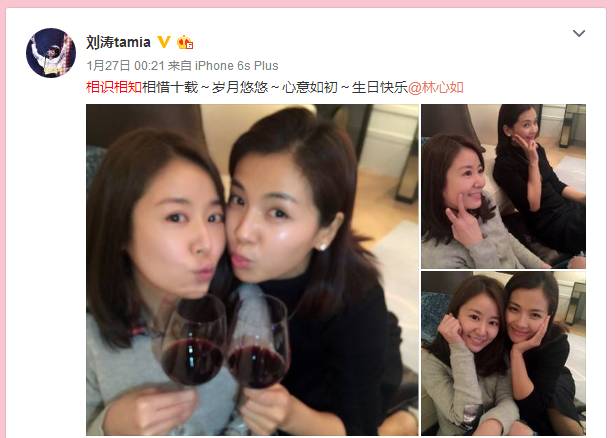
Task: Click the red 相识相知 highlighted text
Action: (x=114, y=87)
